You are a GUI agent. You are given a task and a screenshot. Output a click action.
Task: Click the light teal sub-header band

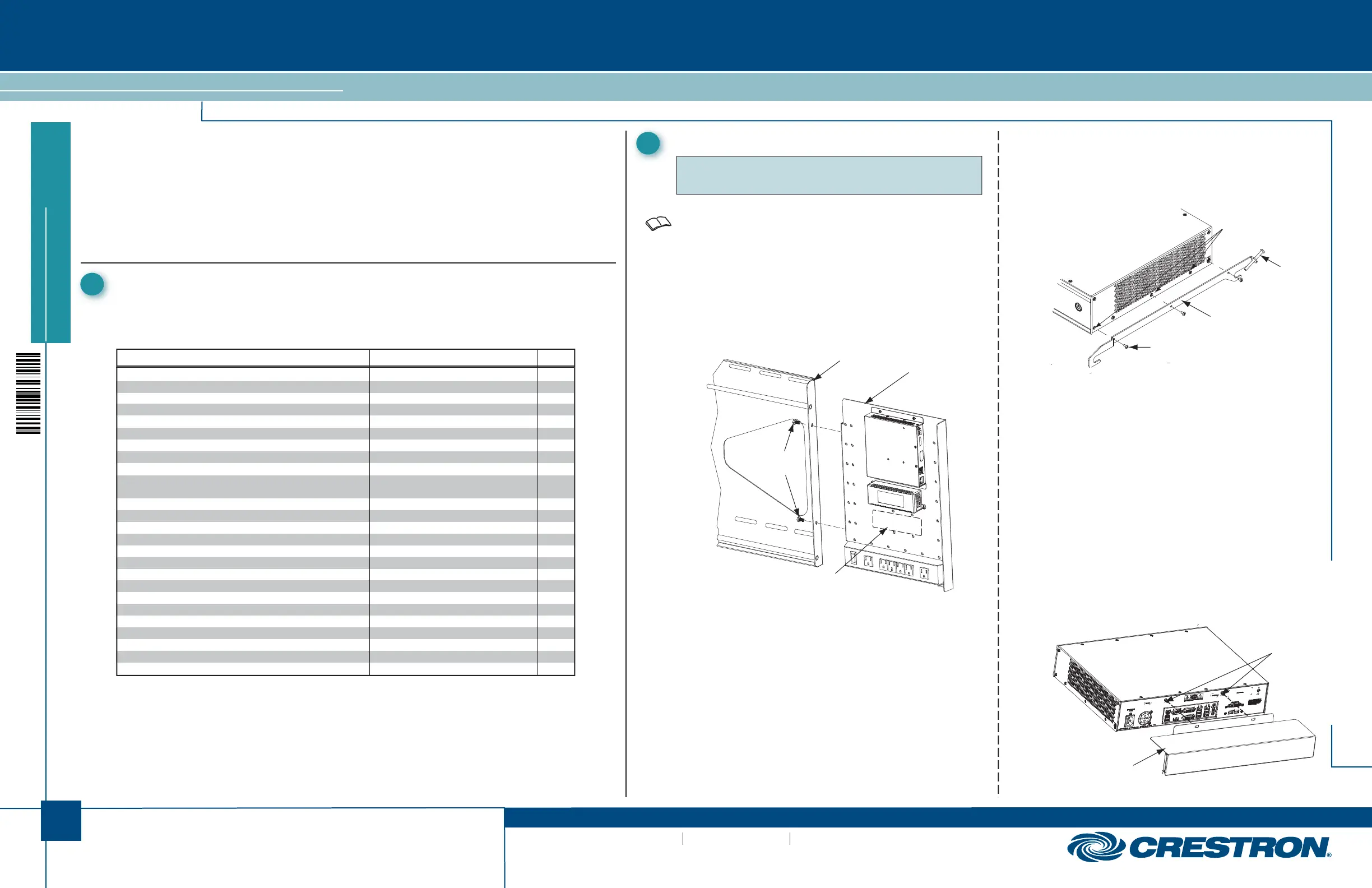pyautogui.click(x=807, y=86)
